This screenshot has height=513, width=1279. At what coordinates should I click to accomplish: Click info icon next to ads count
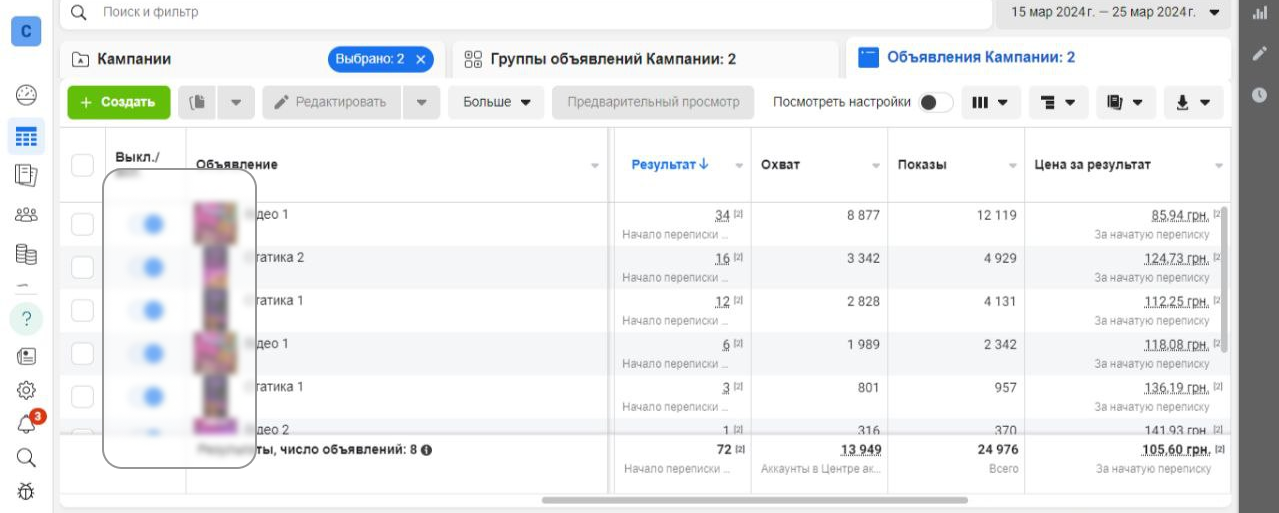427,450
